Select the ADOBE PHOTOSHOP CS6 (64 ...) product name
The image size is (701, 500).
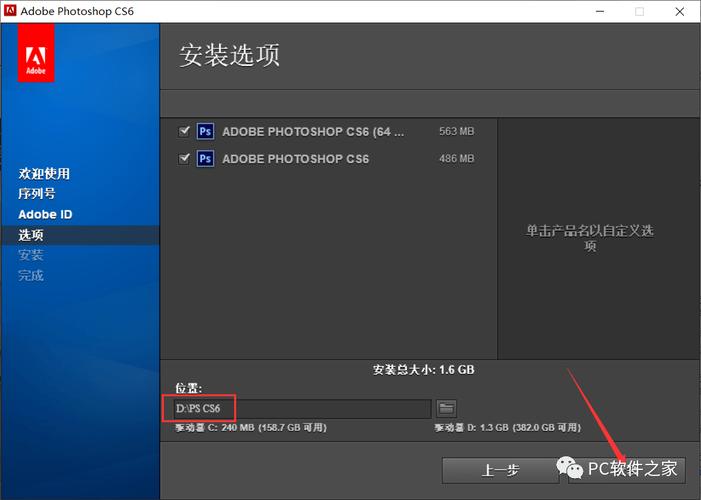pos(313,132)
